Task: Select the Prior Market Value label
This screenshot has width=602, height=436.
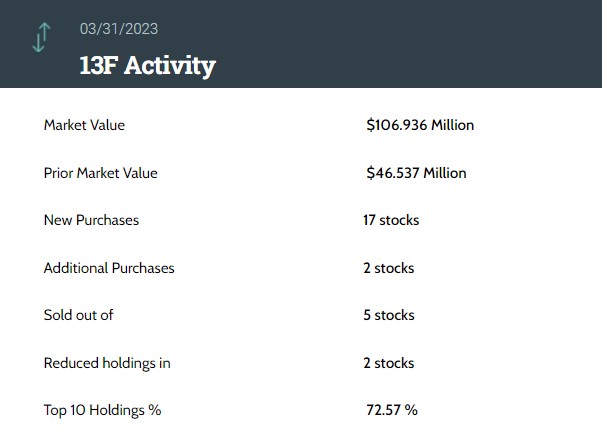Action: (100, 173)
